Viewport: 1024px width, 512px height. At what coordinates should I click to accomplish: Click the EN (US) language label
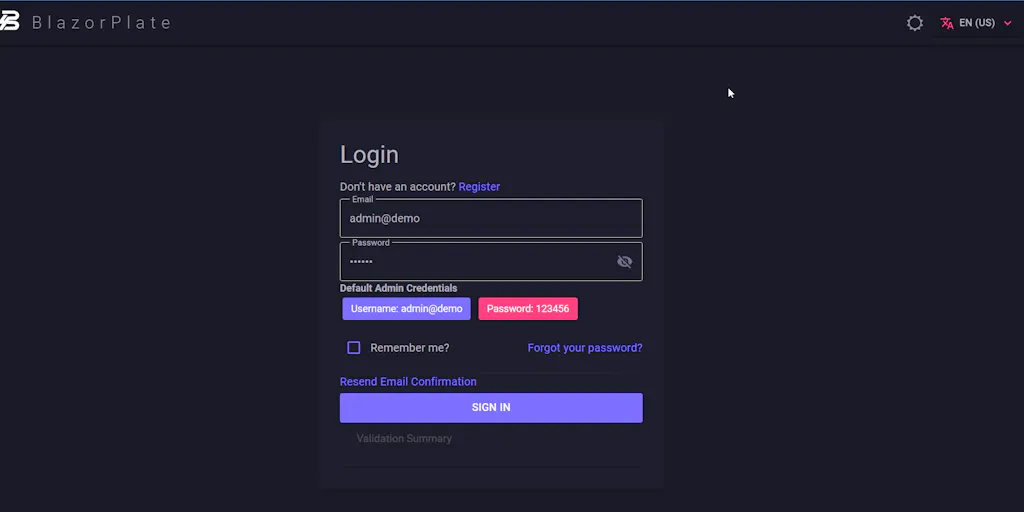coord(977,23)
